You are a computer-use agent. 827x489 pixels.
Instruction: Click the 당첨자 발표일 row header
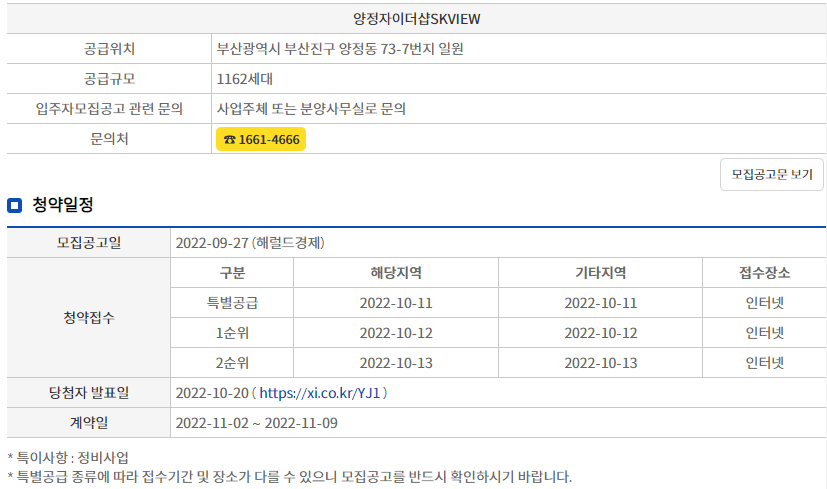(x=89, y=392)
